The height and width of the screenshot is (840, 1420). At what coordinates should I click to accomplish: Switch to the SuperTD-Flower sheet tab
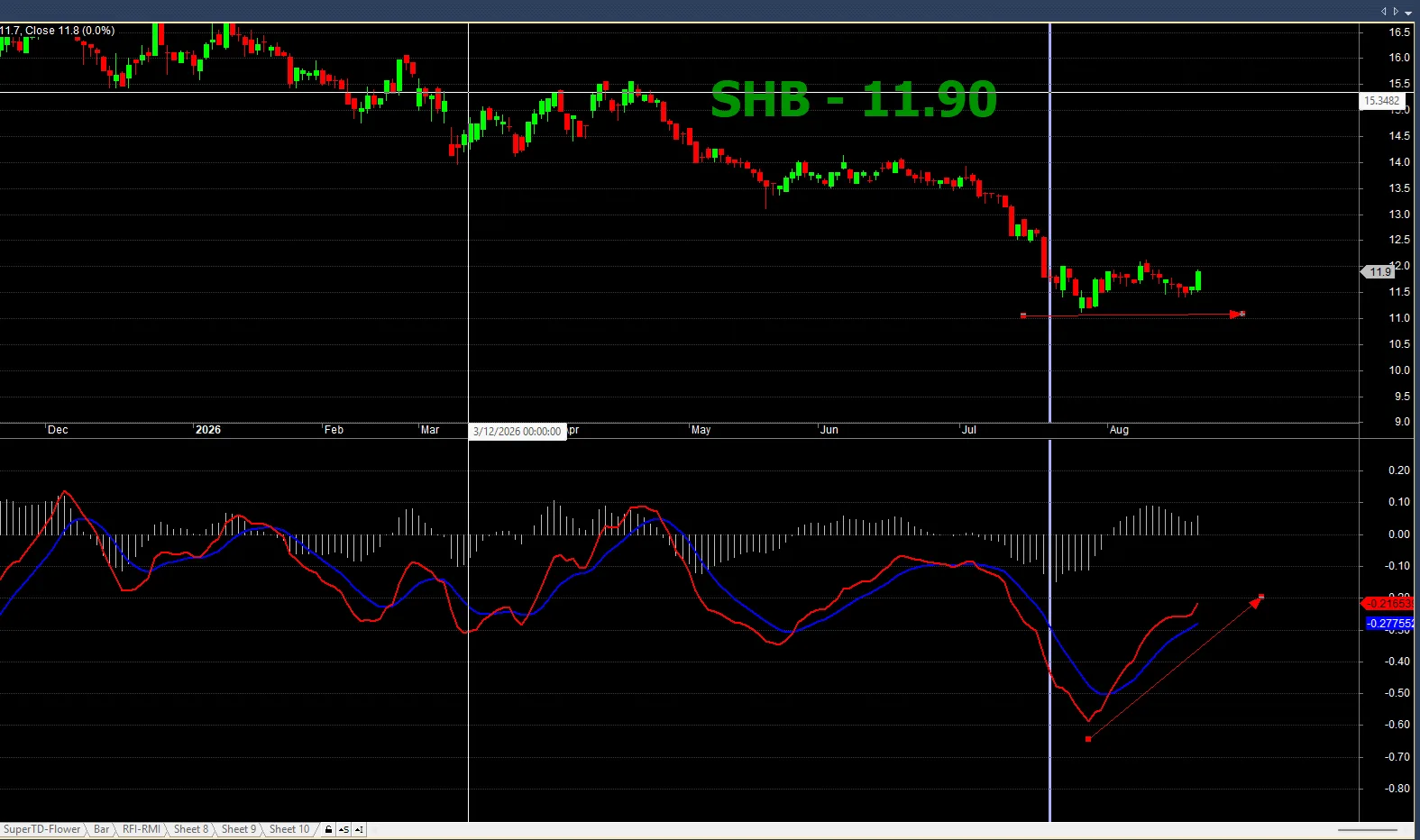coord(41,829)
